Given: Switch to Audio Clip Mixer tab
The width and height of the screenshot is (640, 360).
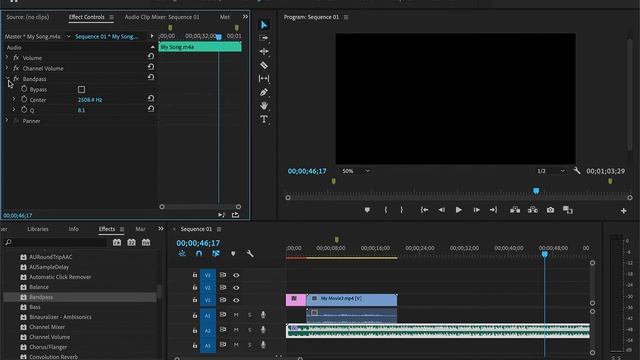Looking at the screenshot, I should click(162, 17).
